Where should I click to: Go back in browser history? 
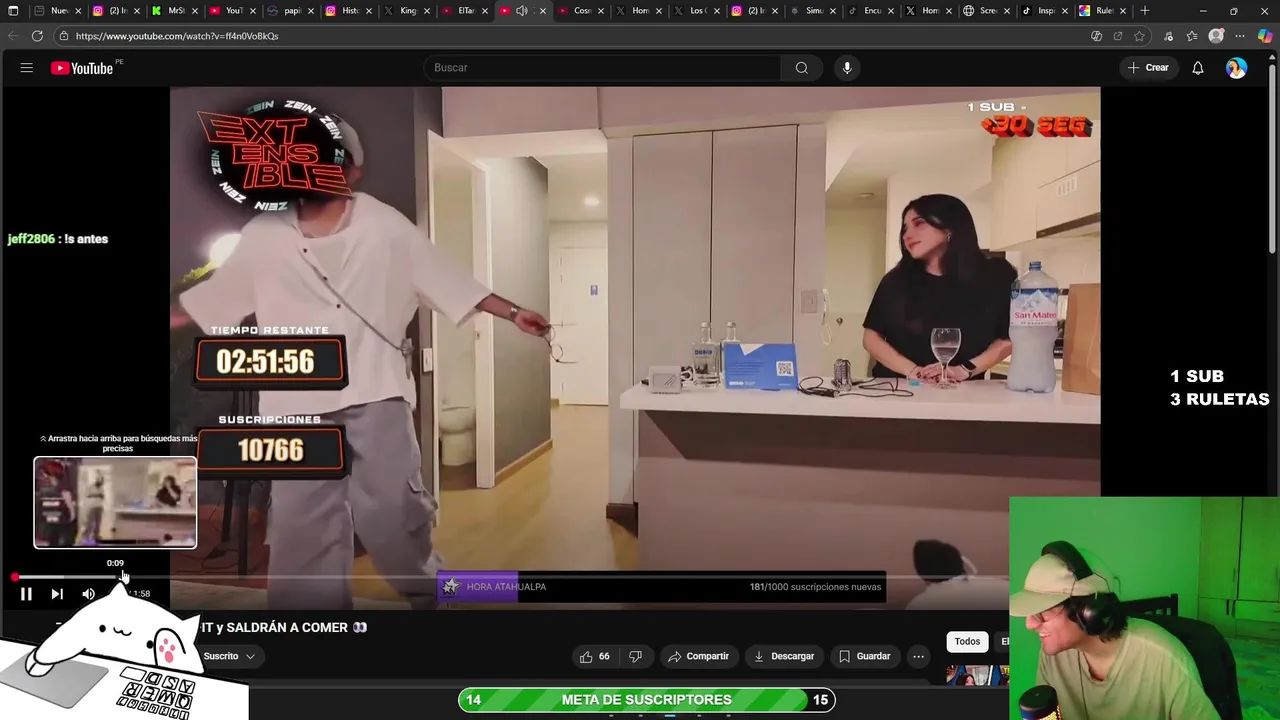click(12, 36)
